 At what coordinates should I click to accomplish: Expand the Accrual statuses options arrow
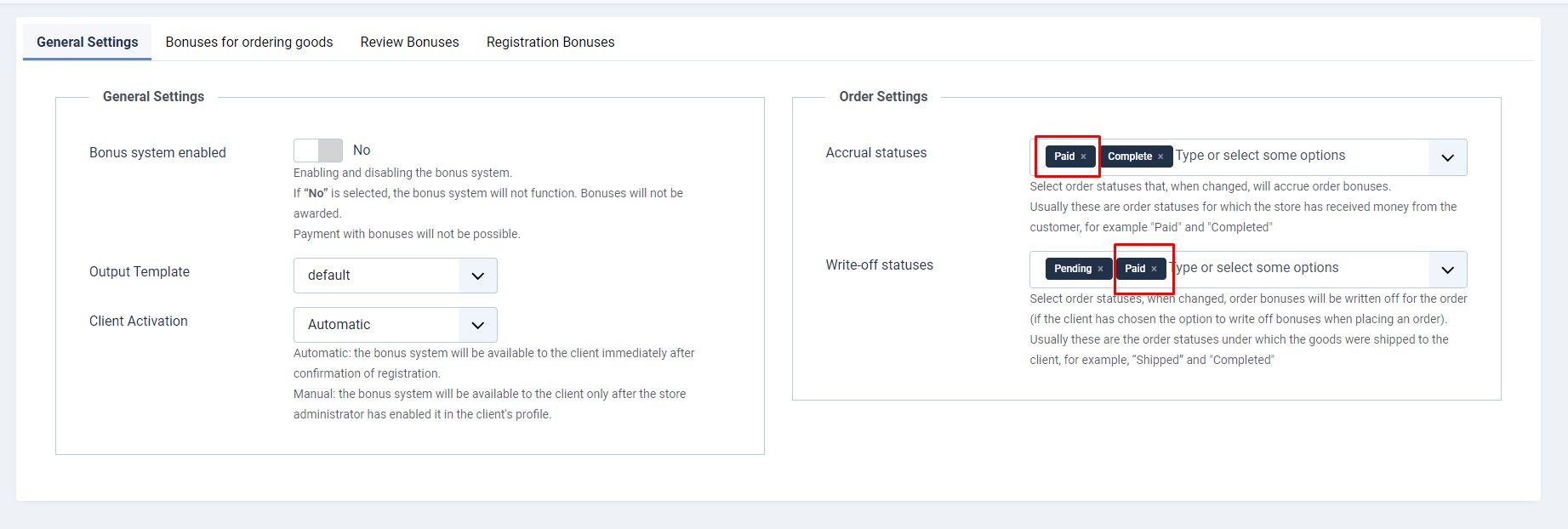click(1447, 157)
